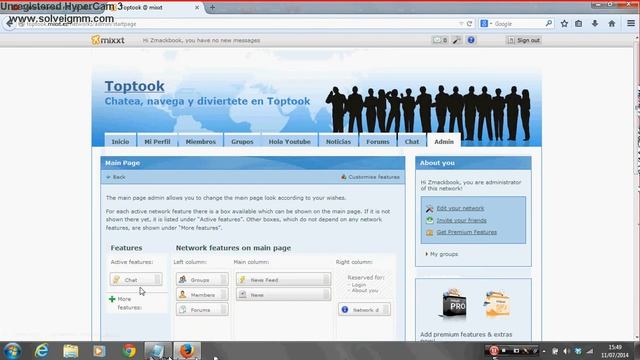Viewport: 640px width, 360px height.
Task: Open the Grupos tab
Action: [242, 141]
